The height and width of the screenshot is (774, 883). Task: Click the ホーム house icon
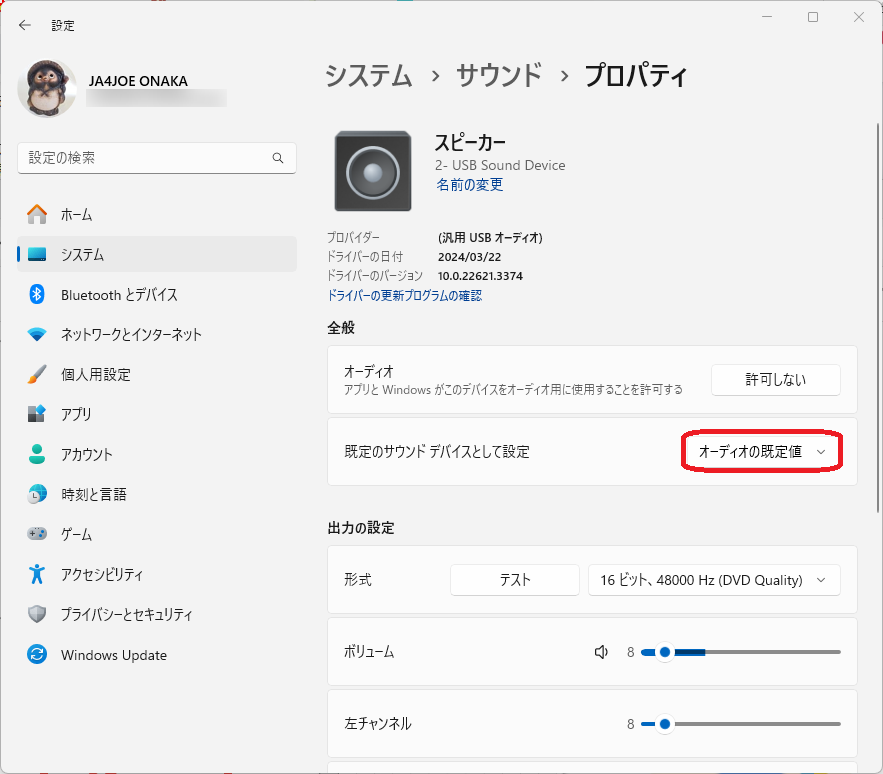(37, 214)
